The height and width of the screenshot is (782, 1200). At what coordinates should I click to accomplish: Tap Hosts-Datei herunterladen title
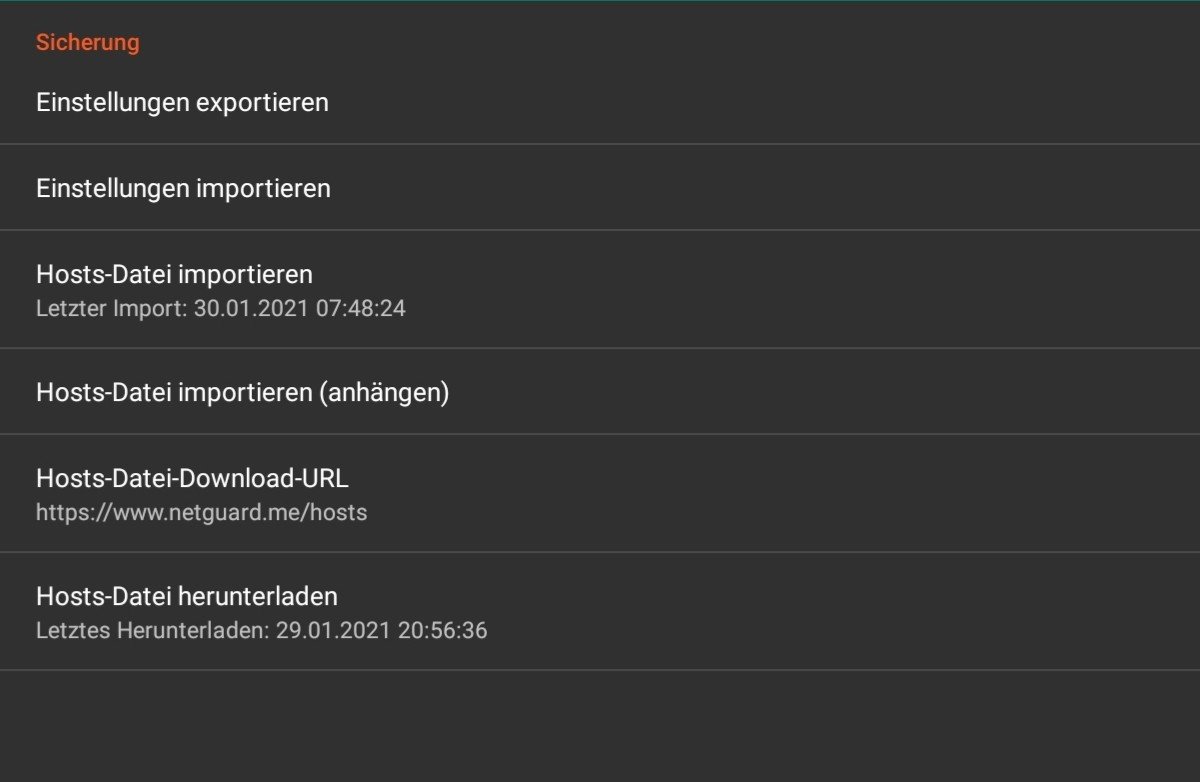pyautogui.click(x=187, y=596)
